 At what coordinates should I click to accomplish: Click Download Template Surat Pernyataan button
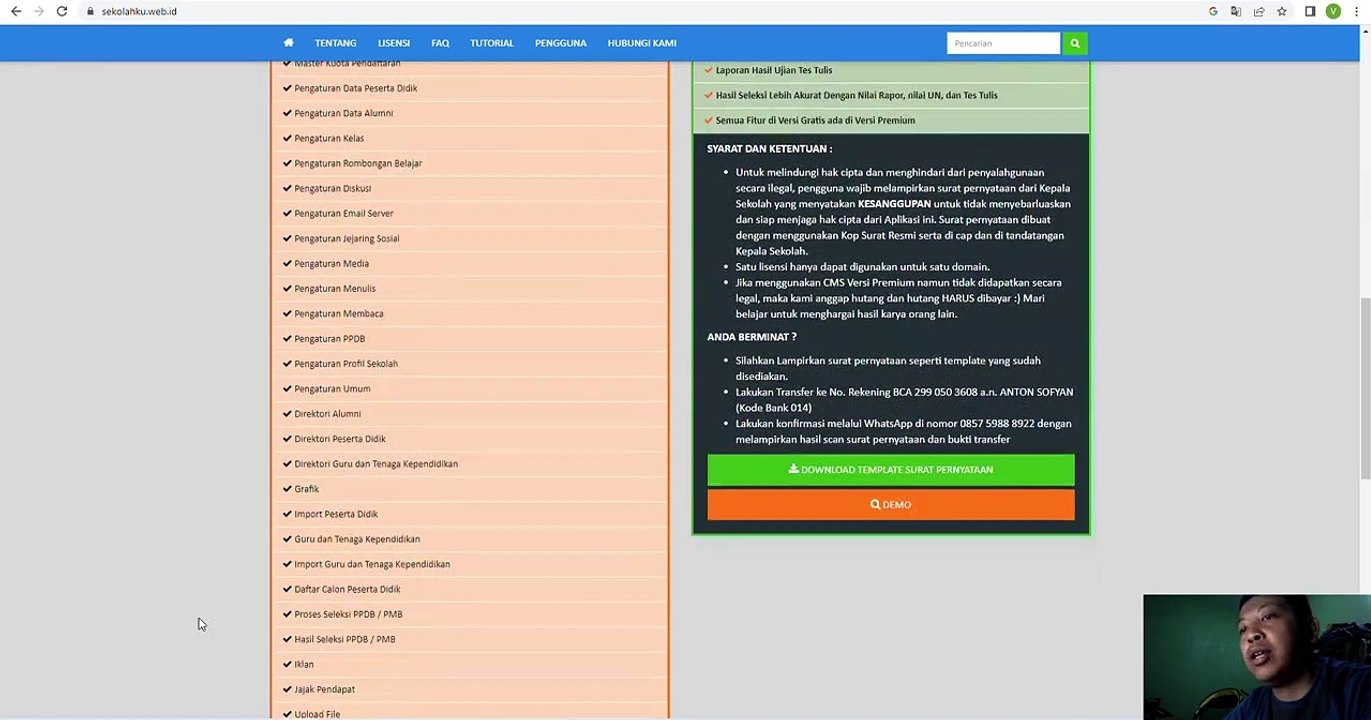tap(891, 469)
